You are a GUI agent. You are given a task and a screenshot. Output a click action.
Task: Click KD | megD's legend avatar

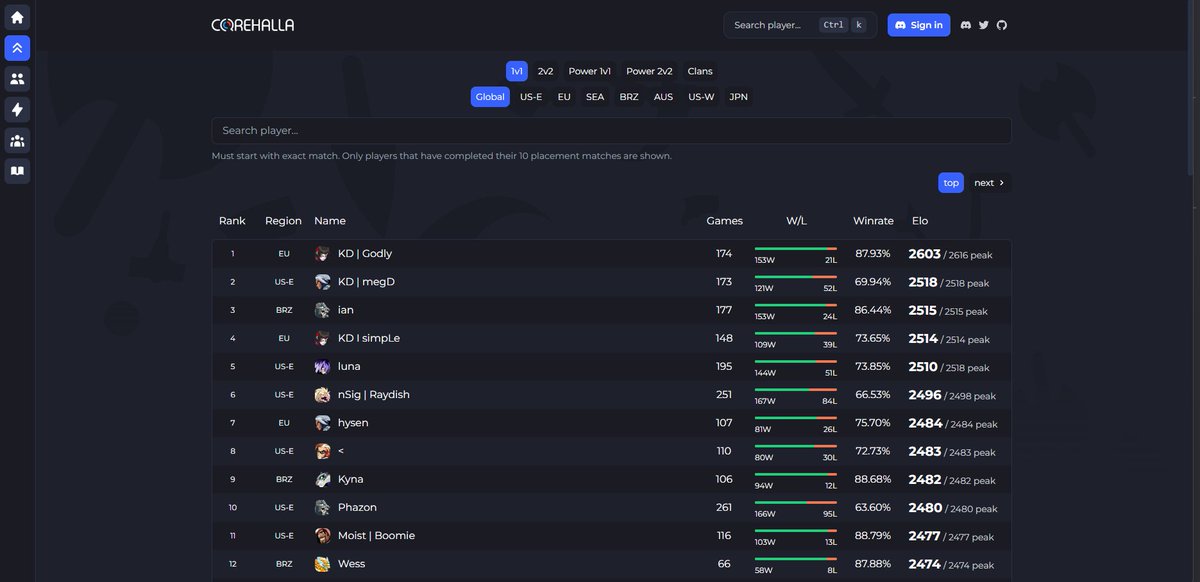point(322,282)
